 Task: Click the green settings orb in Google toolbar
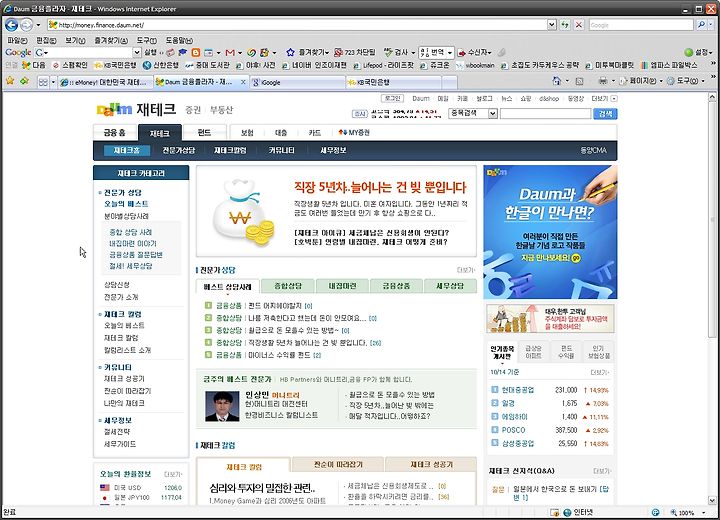pos(688,52)
